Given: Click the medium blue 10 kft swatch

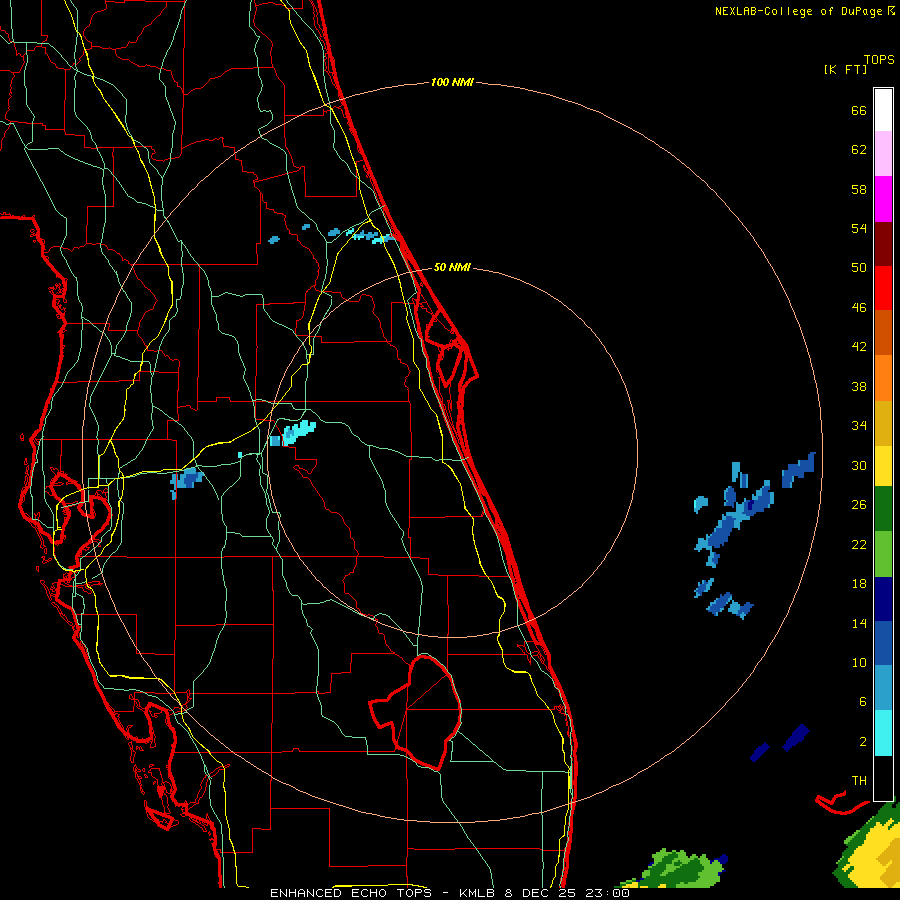Looking at the screenshot, I should (x=883, y=643).
